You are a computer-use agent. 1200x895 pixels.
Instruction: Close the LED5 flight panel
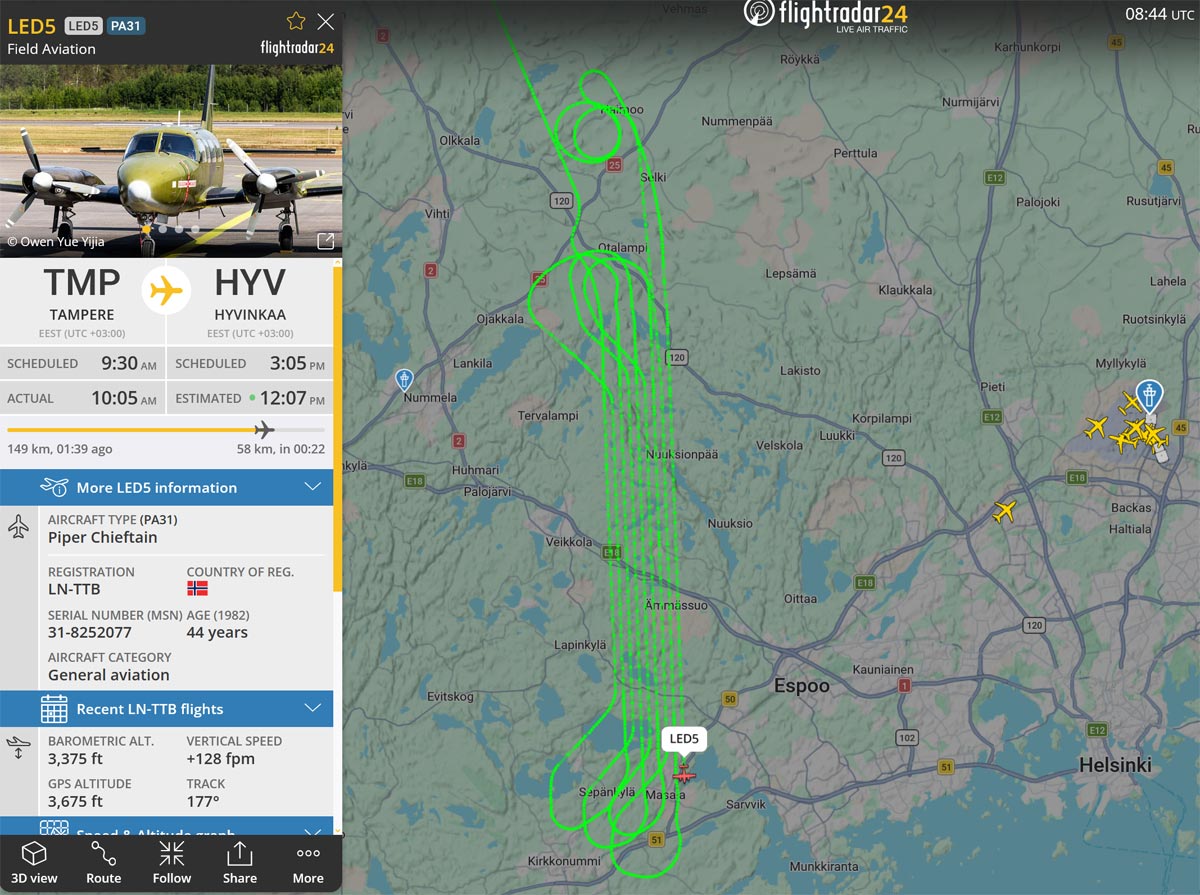(x=325, y=21)
